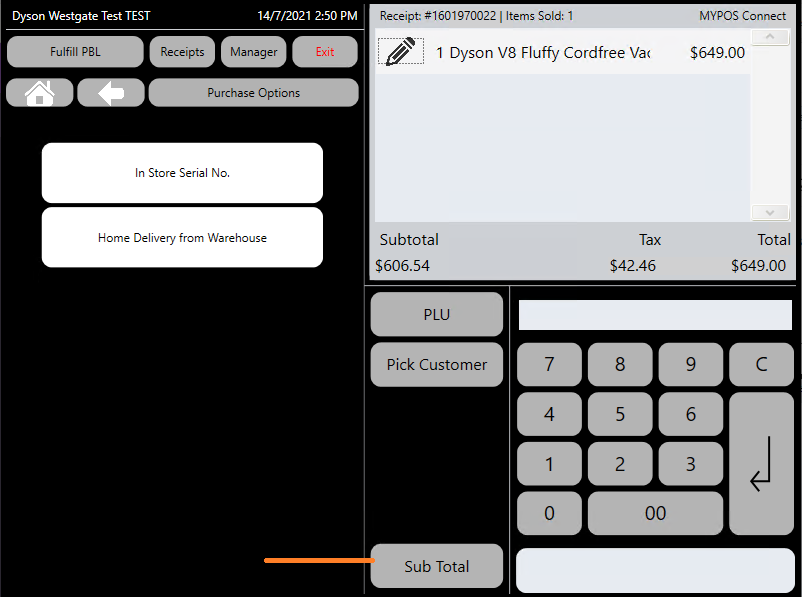The width and height of the screenshot is (803, 597).
Task: Go to the Home screen icon
Action: (x=39, y=93)
